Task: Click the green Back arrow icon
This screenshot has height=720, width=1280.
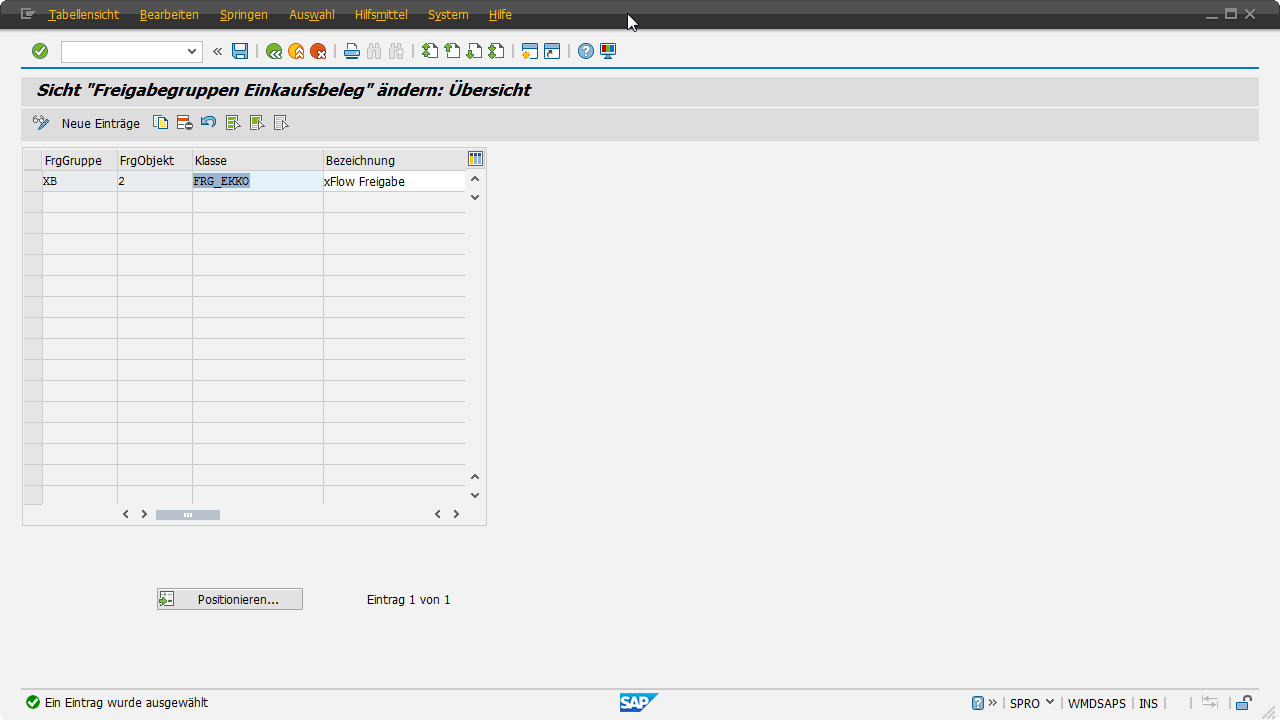Action: tap(274, 51)
